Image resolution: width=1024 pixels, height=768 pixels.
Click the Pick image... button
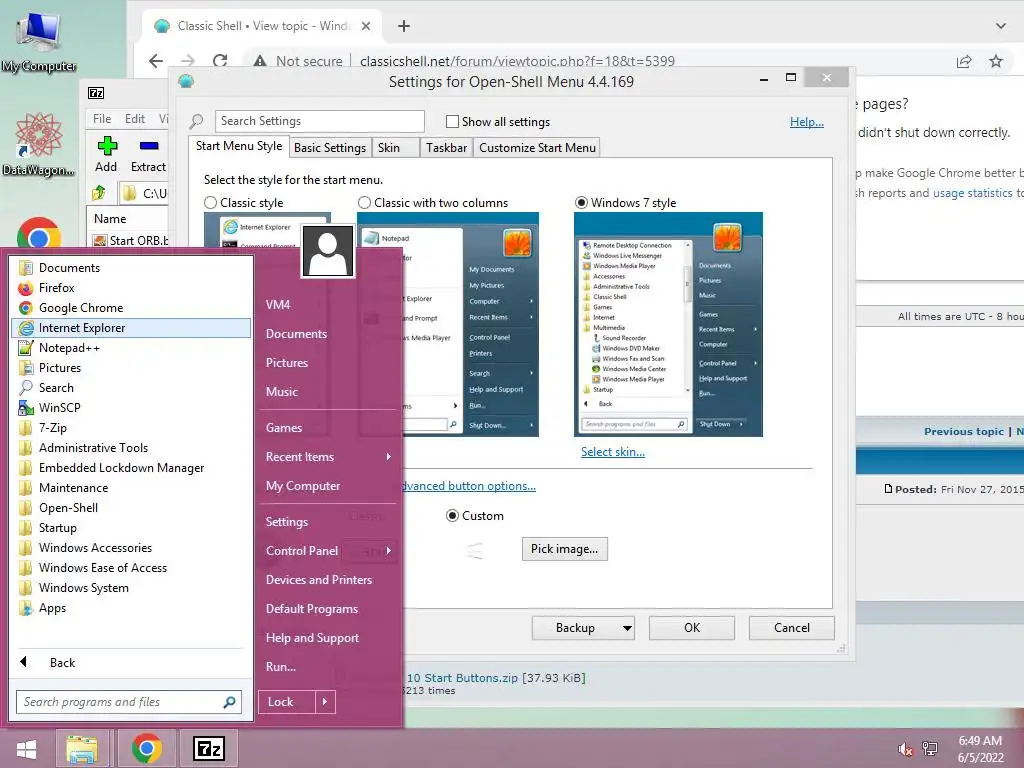click(x=564, y=549)
